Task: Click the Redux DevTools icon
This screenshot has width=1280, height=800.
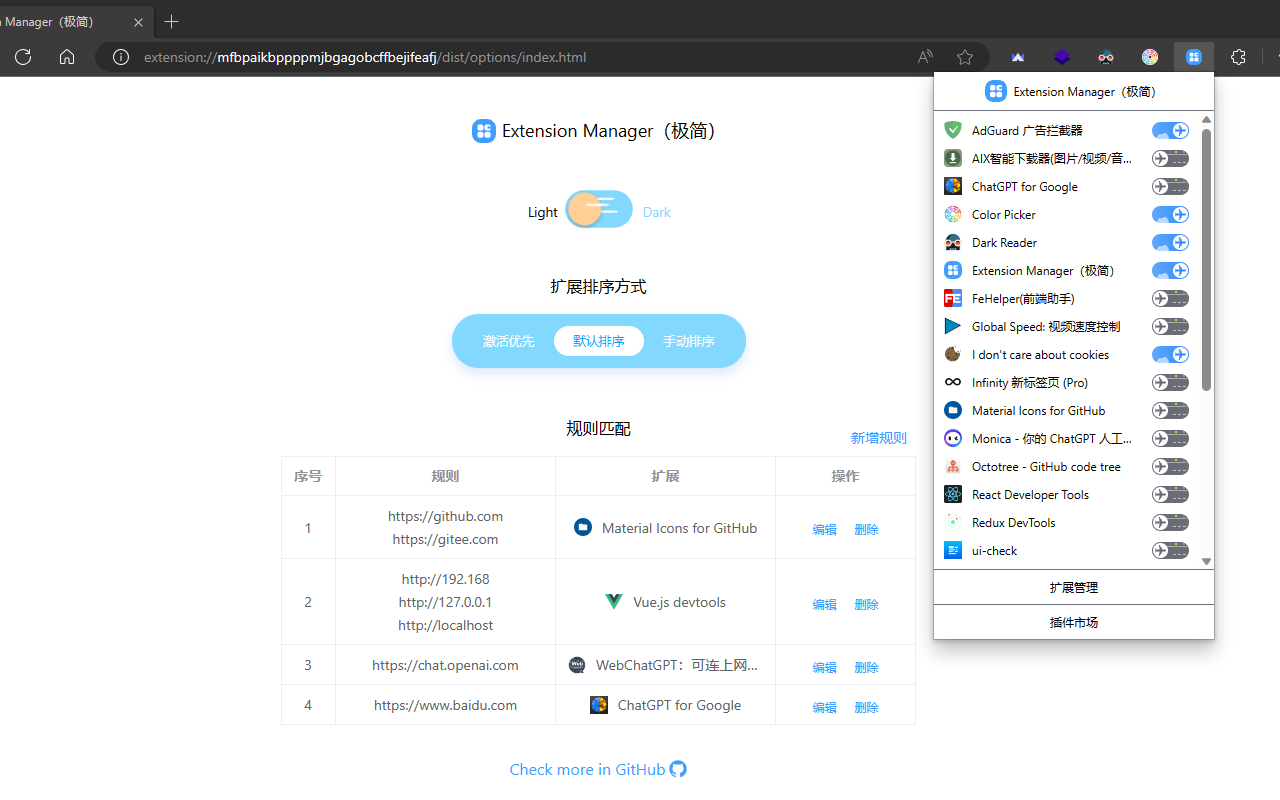Action: point(953,522)
